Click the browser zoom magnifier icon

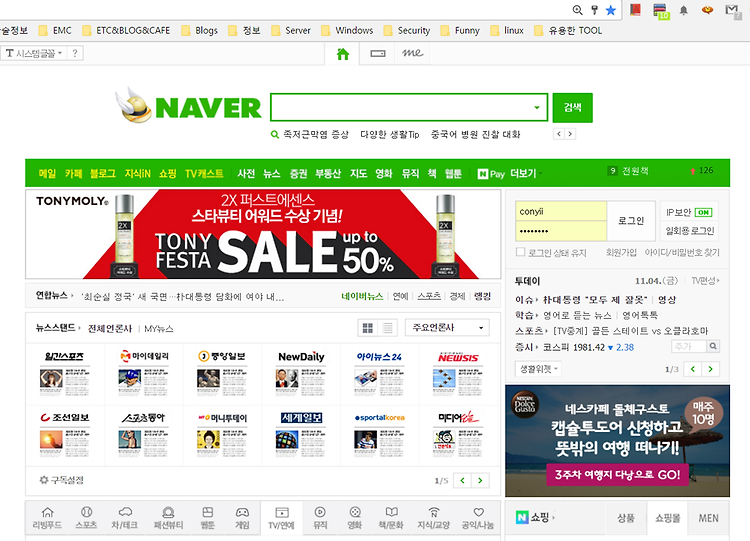click(x=578, y=10)
